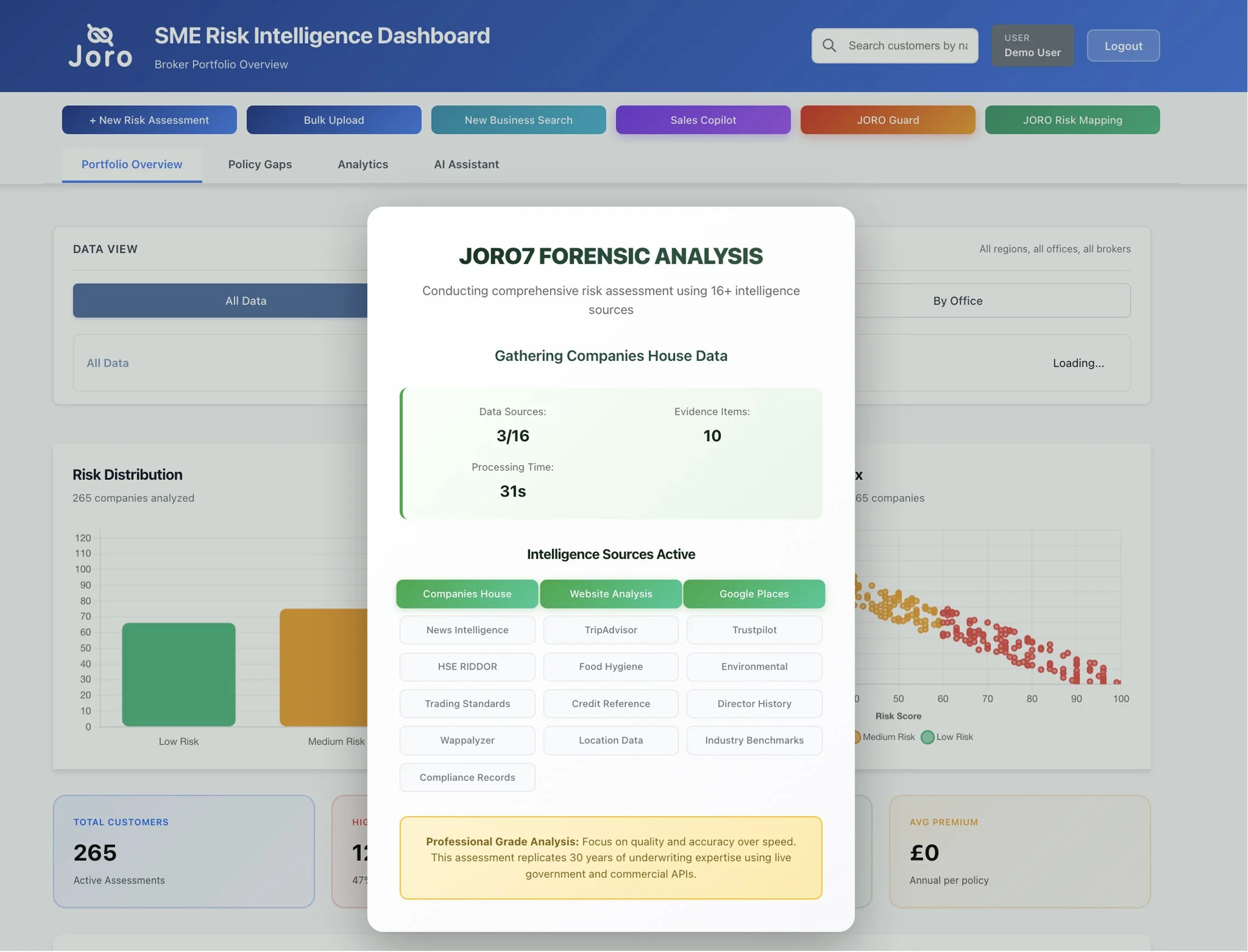Click the Low Risk legend circle

click(927, 738)
